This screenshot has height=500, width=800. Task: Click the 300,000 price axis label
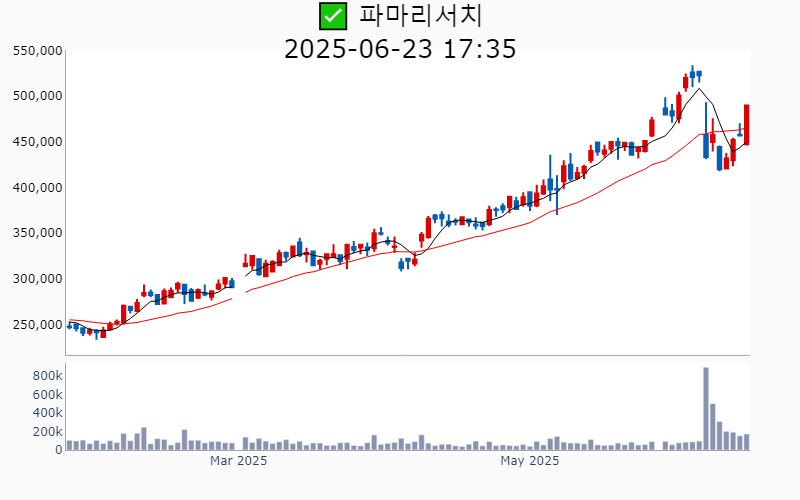38,279
